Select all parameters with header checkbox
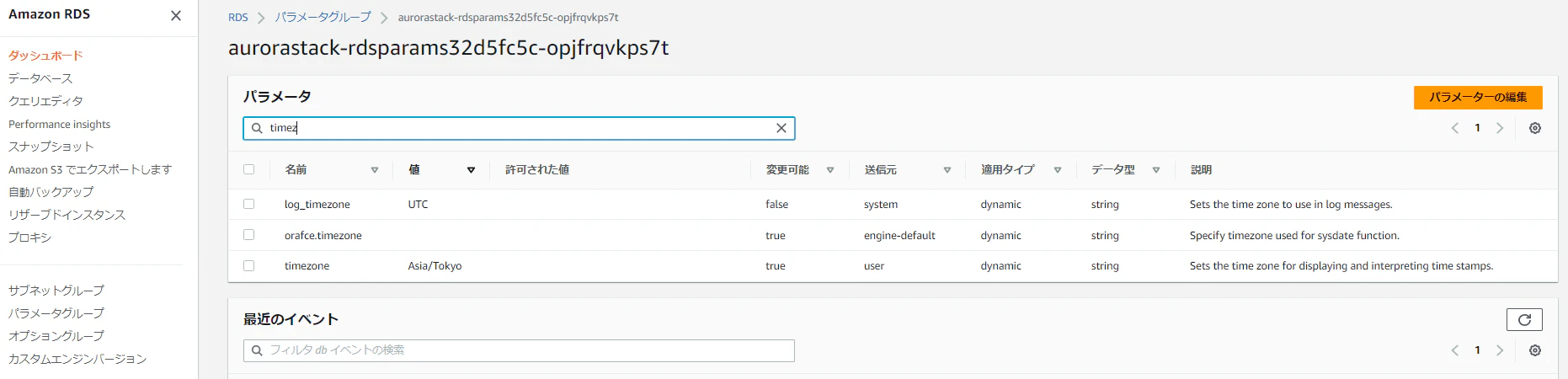The height and width of the screenshot is (379, 1568). pos(248,169)
